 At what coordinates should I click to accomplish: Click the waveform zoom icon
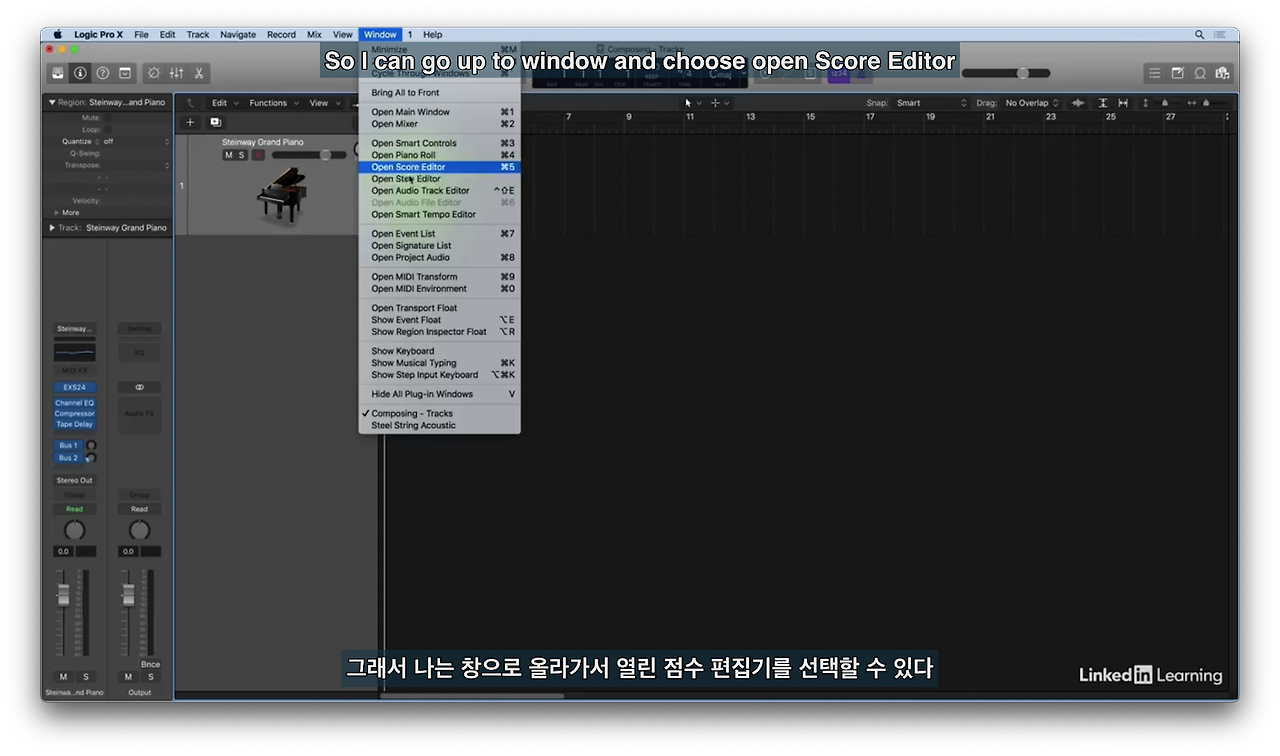tap(1078, 103)
